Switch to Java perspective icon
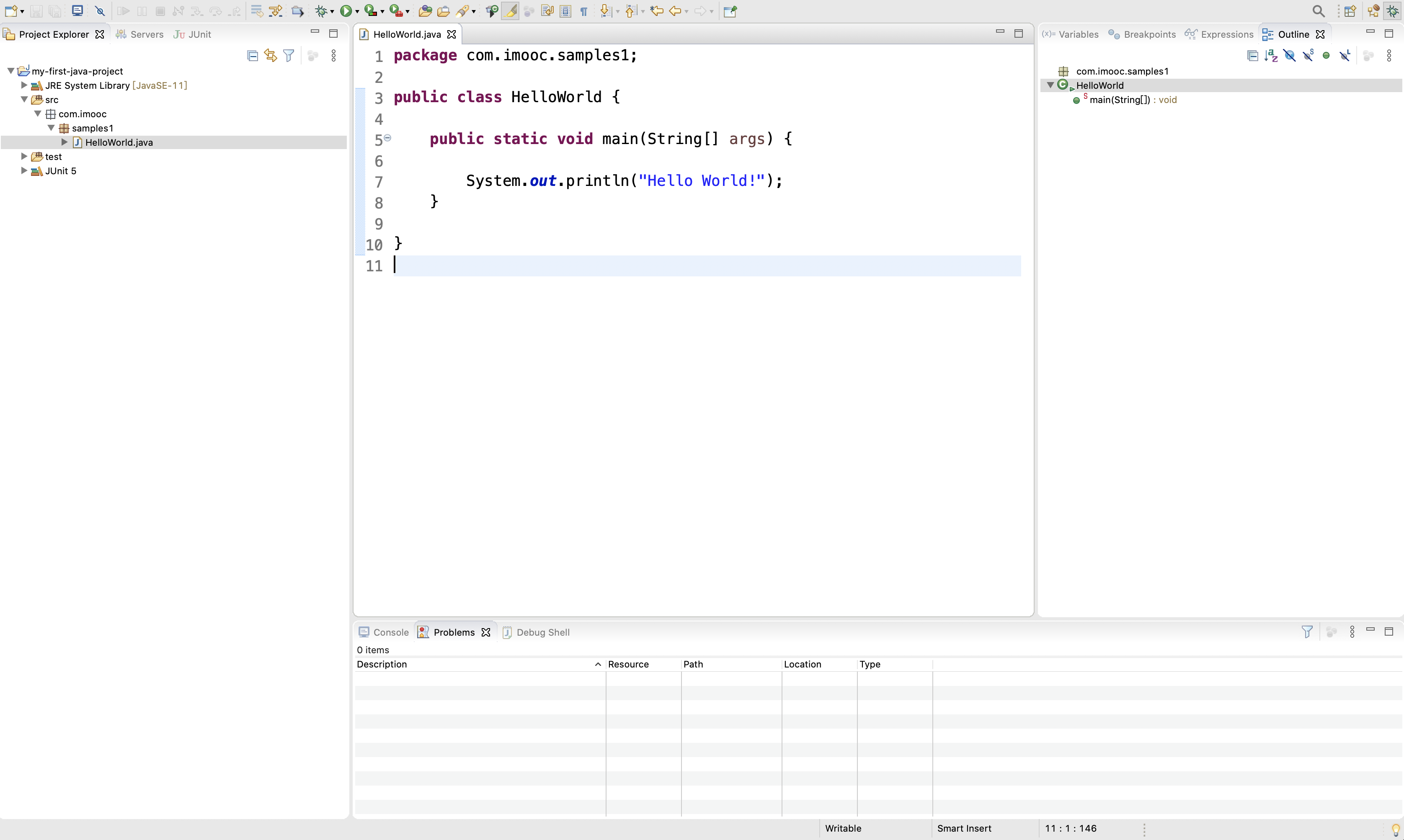This screenshot has height=840, width=1404. tap(1374, 11)
